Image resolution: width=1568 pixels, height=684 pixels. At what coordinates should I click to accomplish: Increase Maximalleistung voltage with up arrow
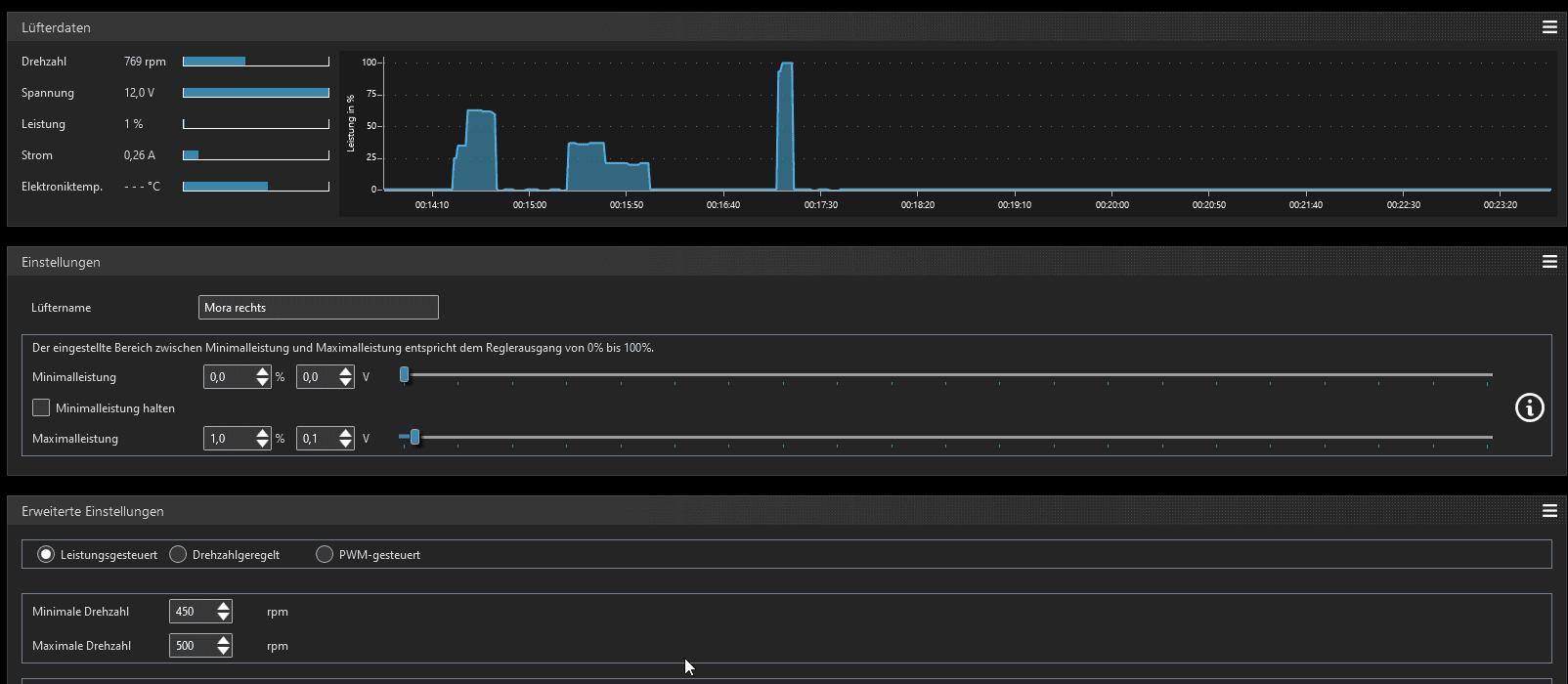click(x=345, y=433)
